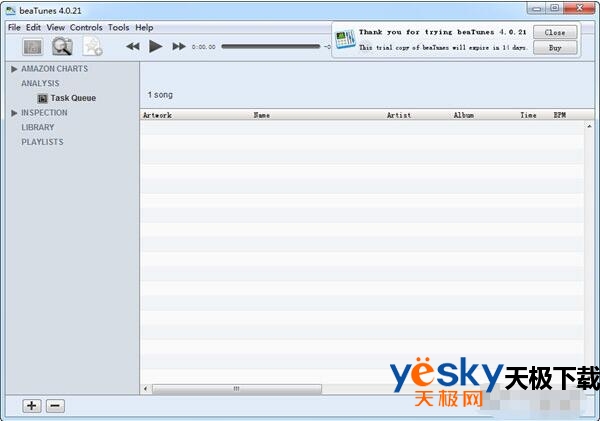This screenshot has width=600, height=421.
Task: Open the File menu
Action: 14,27
